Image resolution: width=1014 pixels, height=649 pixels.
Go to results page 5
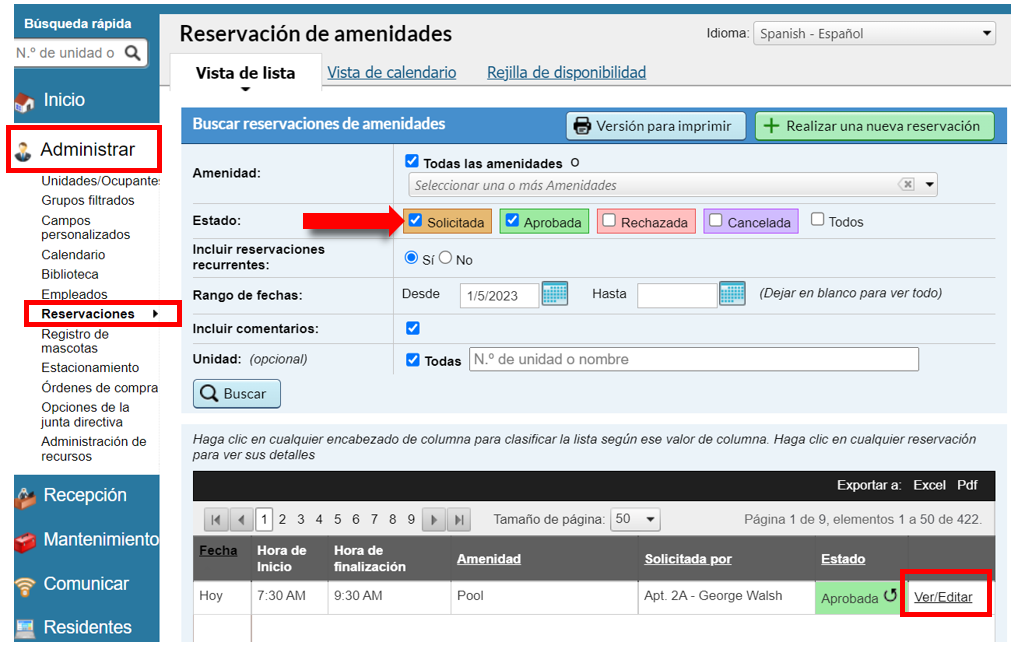click(338, 519)
